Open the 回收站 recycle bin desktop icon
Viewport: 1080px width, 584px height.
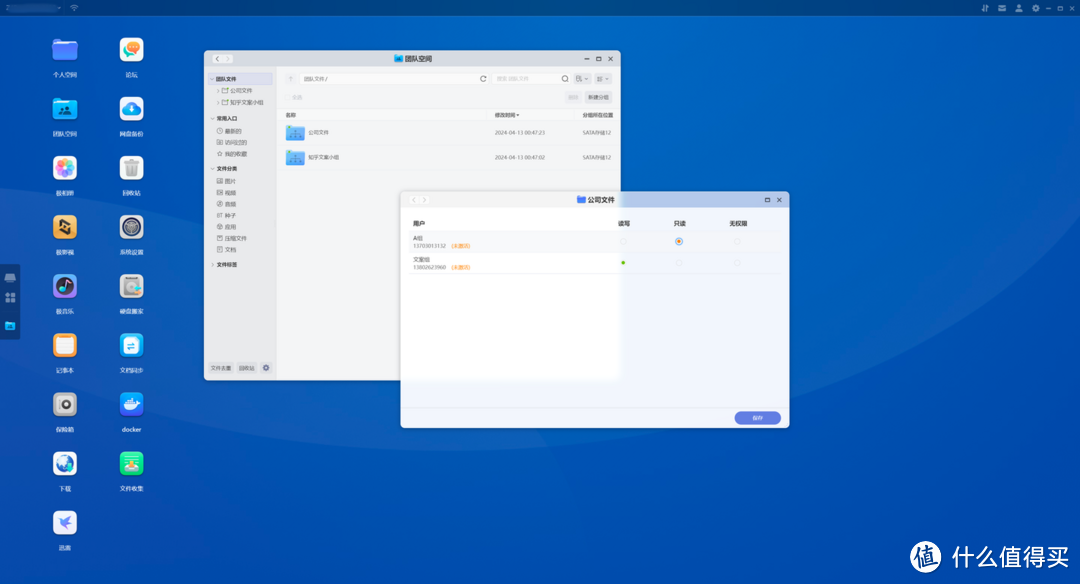[x=132, y=168]
